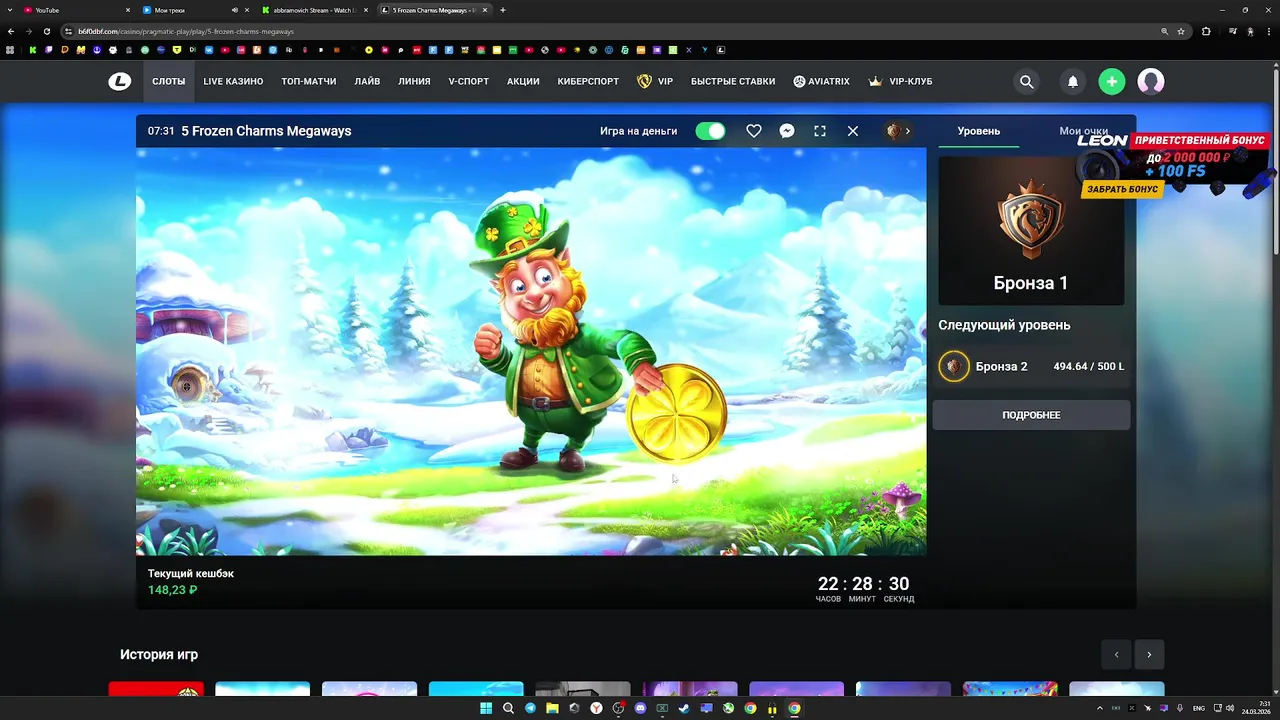Open notifications via the bell icon
The width and height of the screenshot is (1280, 720).
1073,82
